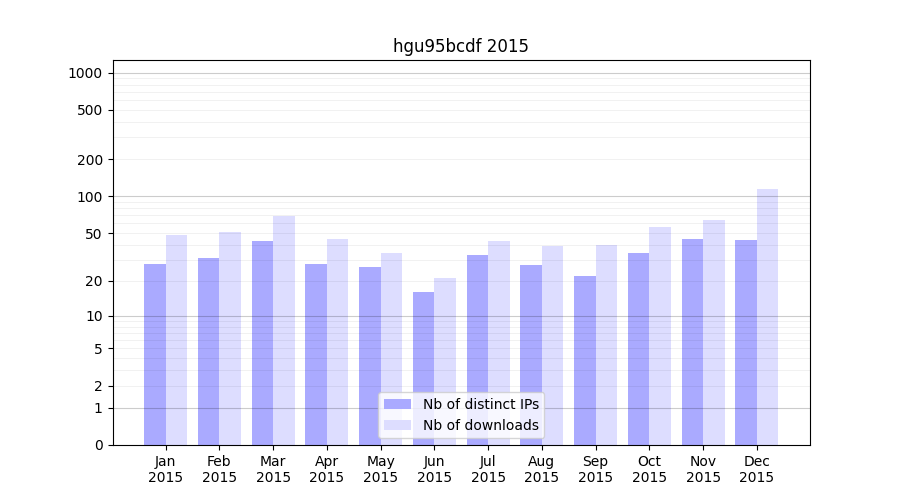This screenshot has width=900, height=500.
Task: Select the Sep 2015 downloads bar
Action: pyautogui.click(x=606, y=345)
